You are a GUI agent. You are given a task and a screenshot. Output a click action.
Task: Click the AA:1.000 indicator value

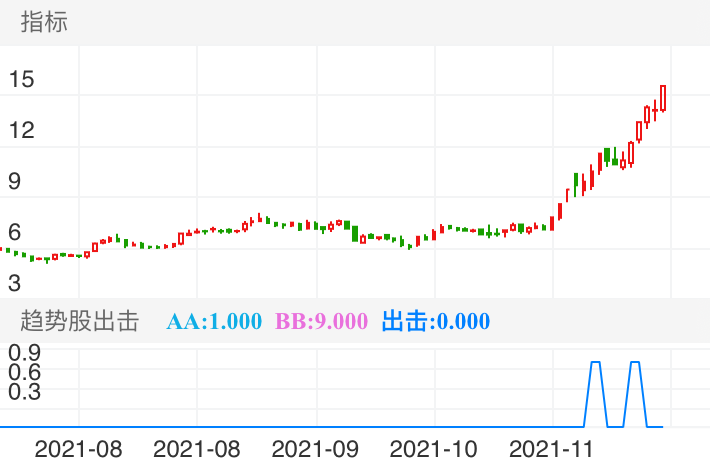click(x=213, y=321)
